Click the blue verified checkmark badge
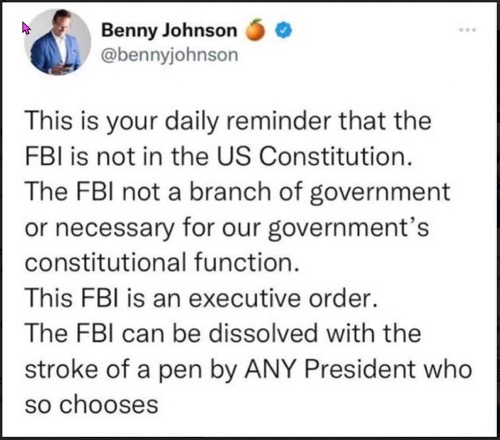This screenshot has width=500, height=440. coord(283,30)
